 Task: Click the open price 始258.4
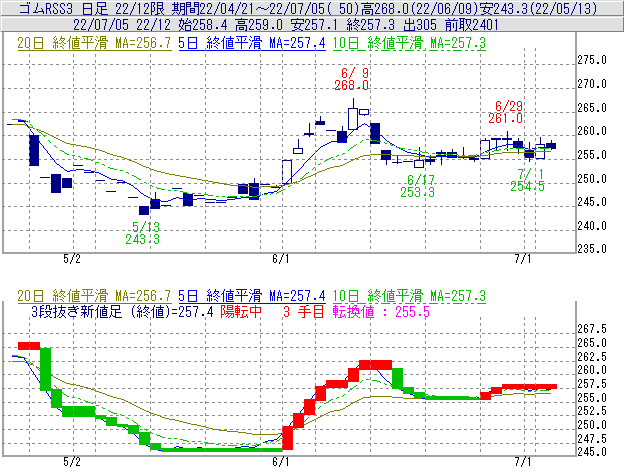pyautogui.click(x=203, y=25)
